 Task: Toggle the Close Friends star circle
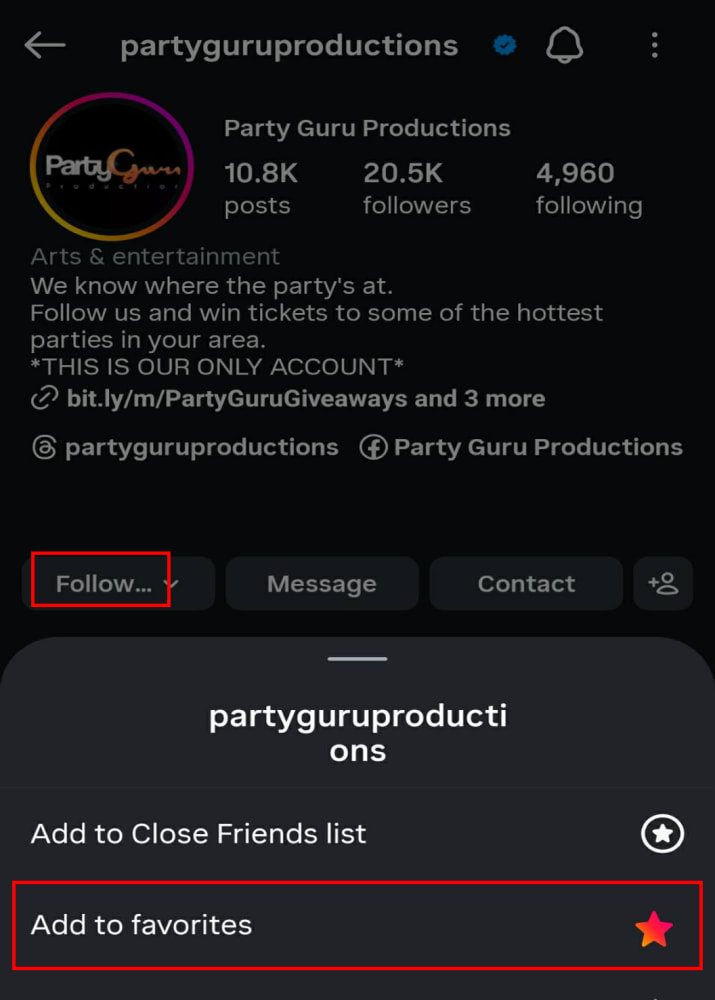tap(662, 834)
